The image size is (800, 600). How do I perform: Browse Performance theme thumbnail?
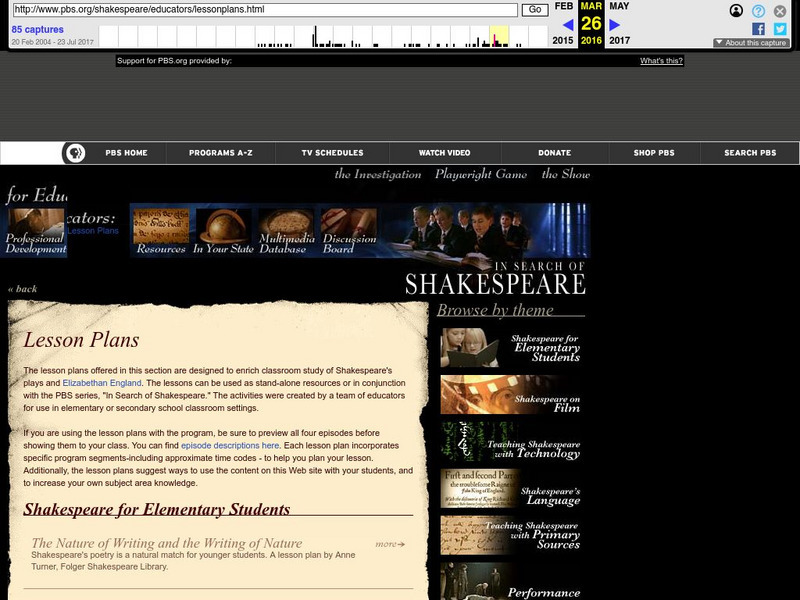511,581
